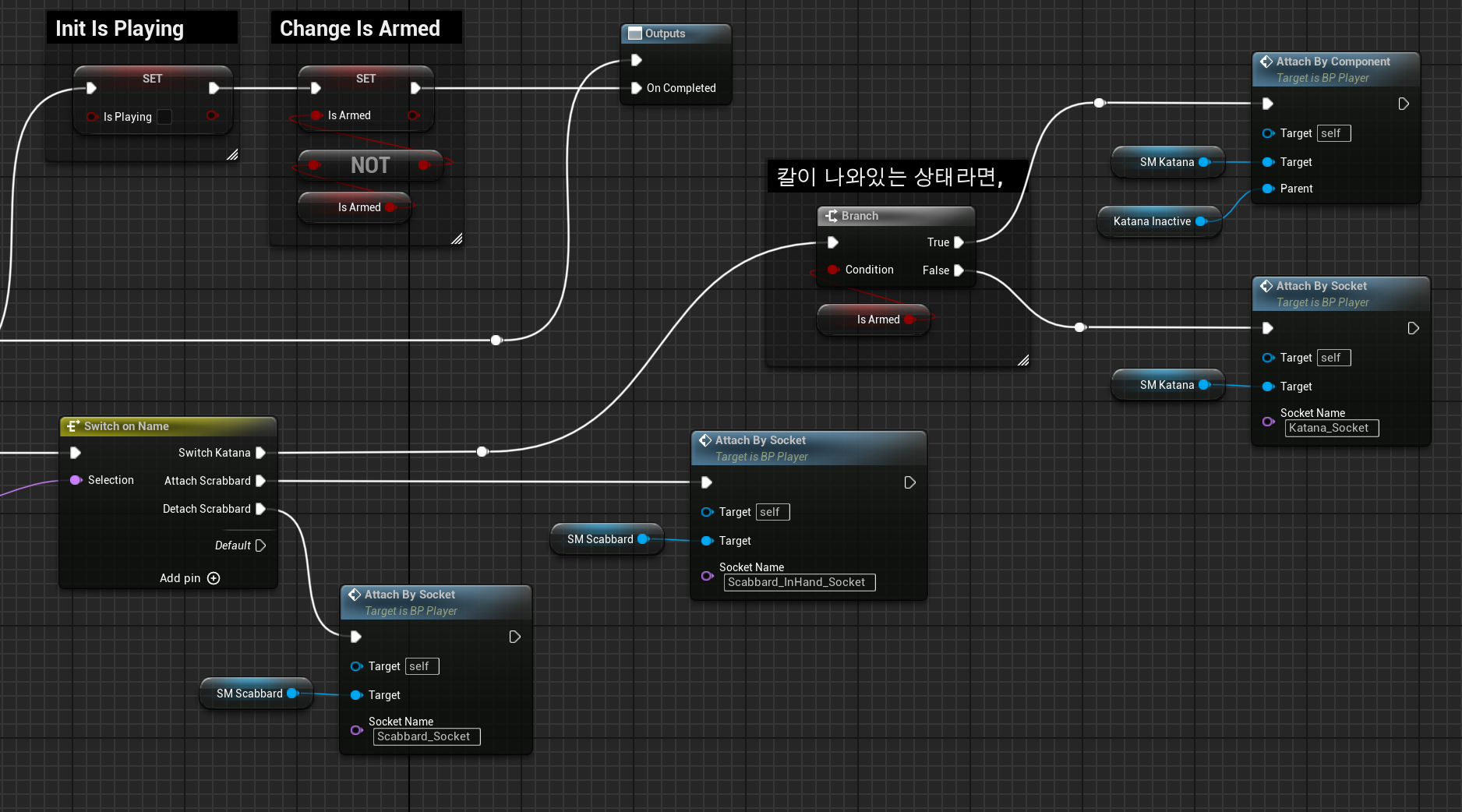
Task: Select SM Scabbard node feeding Scabbard_Socket attach
Action: [x=256, y=694]
